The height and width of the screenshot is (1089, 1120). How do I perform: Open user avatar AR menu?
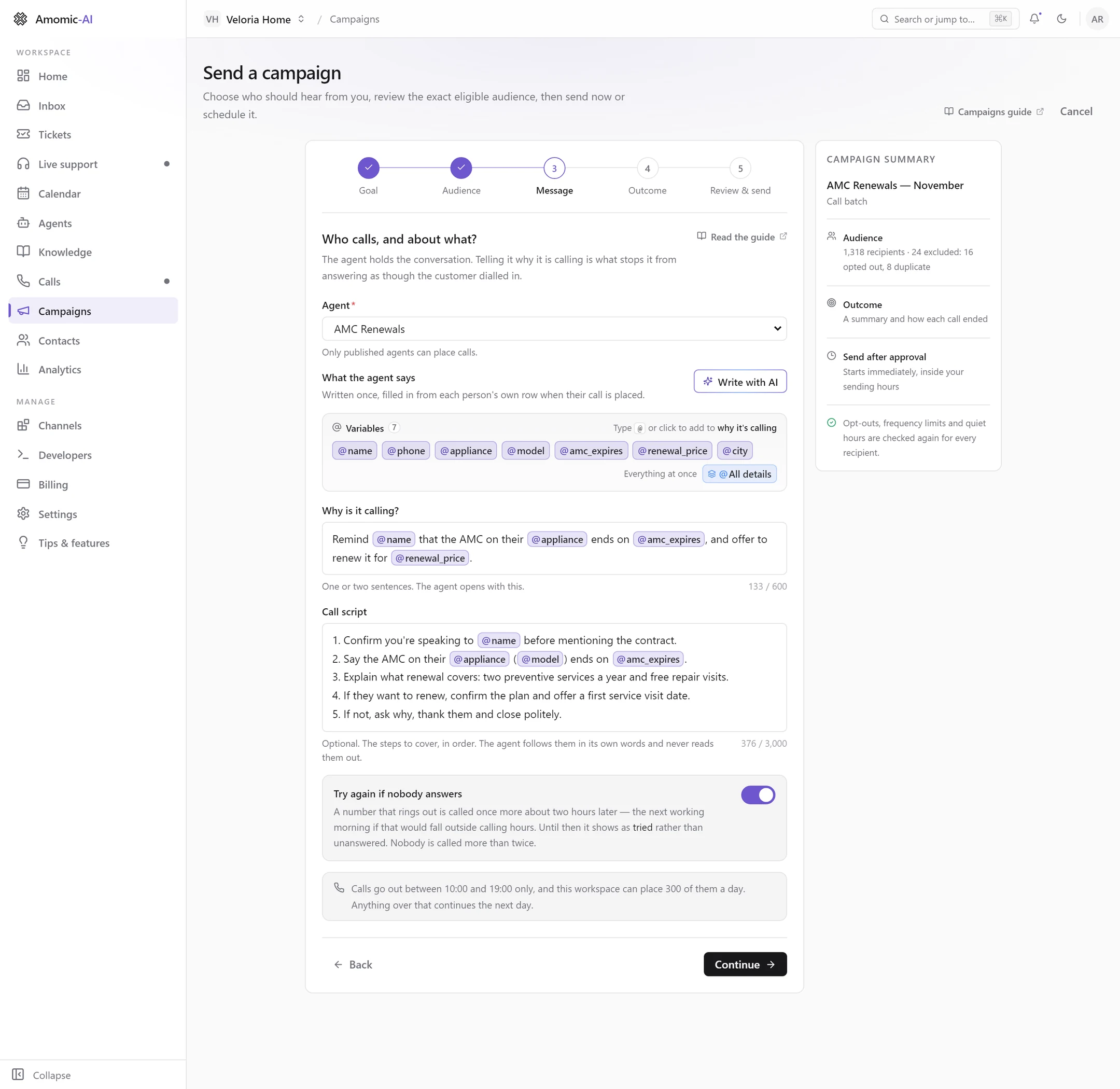[1097, 19]
